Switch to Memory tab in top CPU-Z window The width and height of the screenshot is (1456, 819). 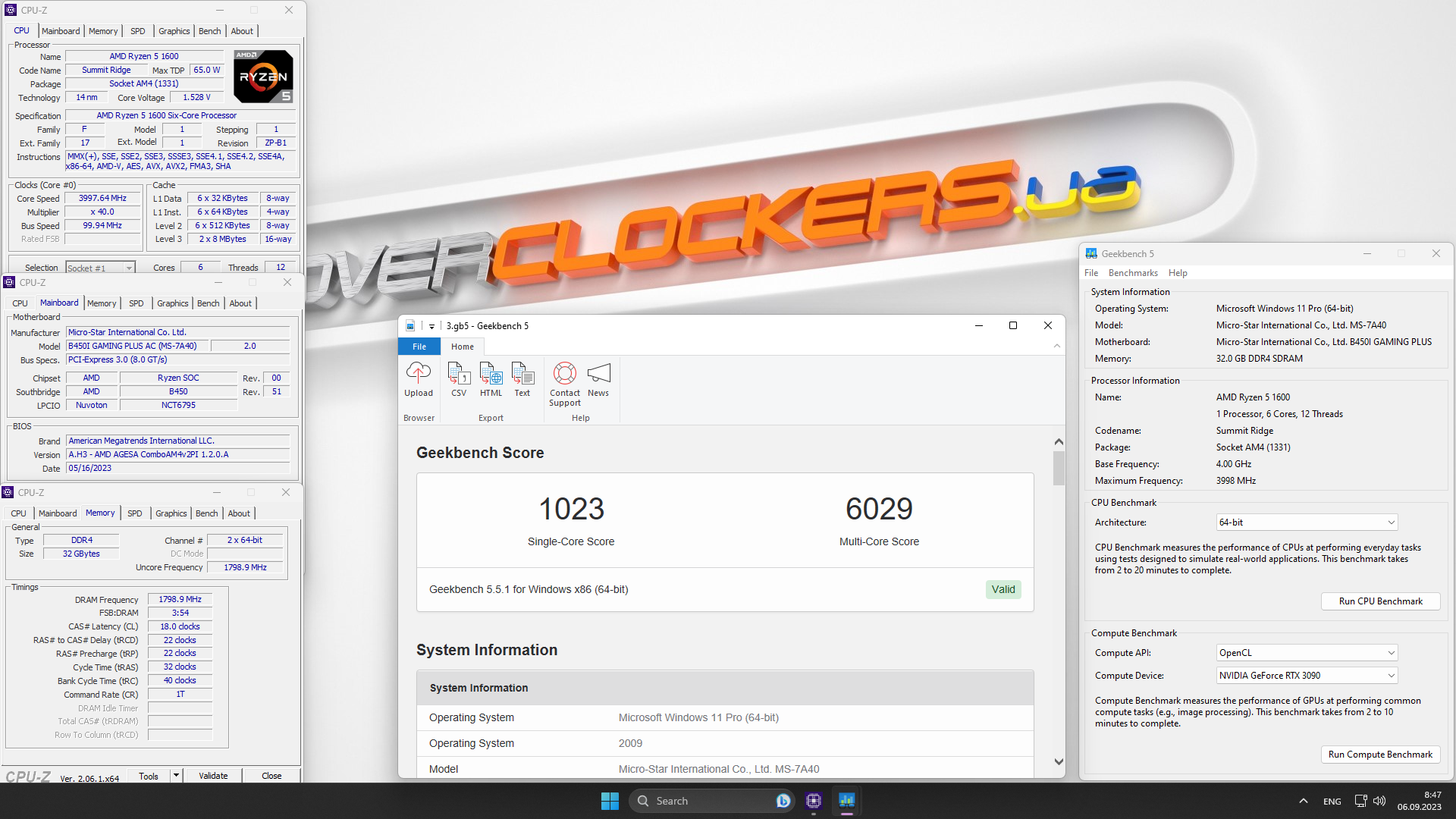[x=103, y=31]
